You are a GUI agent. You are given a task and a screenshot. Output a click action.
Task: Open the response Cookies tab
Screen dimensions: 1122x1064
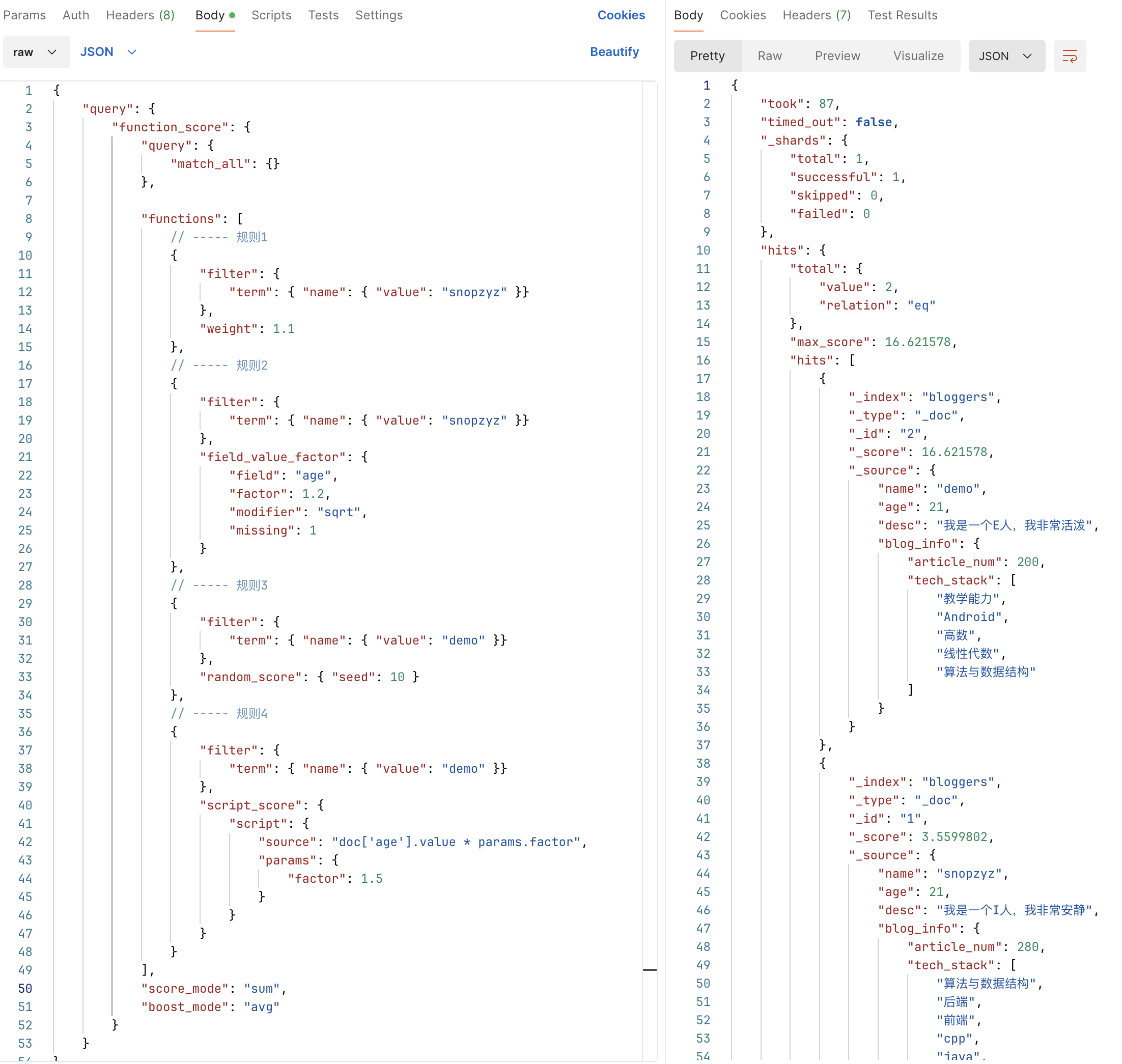743,15
